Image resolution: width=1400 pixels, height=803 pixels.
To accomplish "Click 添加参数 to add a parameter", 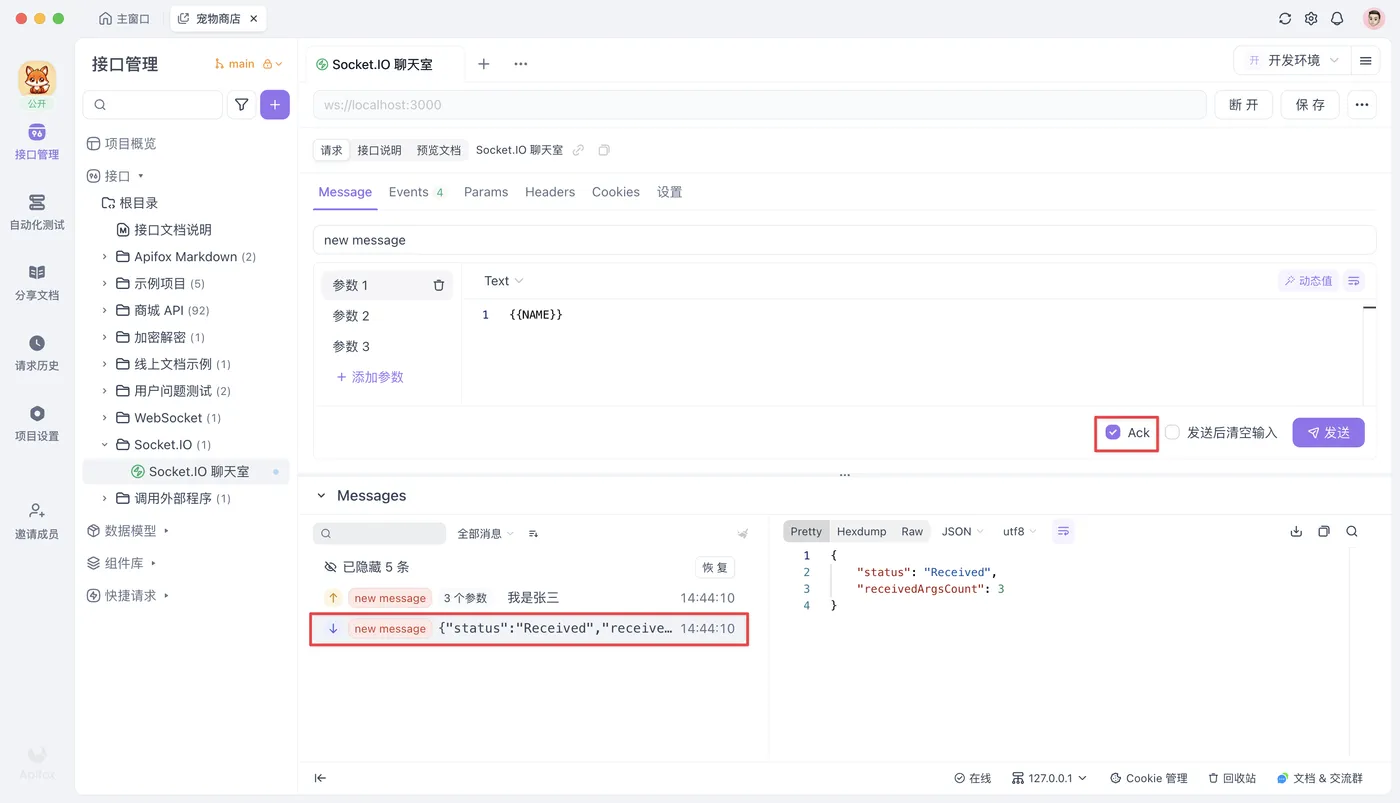I will tap(370, 377).
